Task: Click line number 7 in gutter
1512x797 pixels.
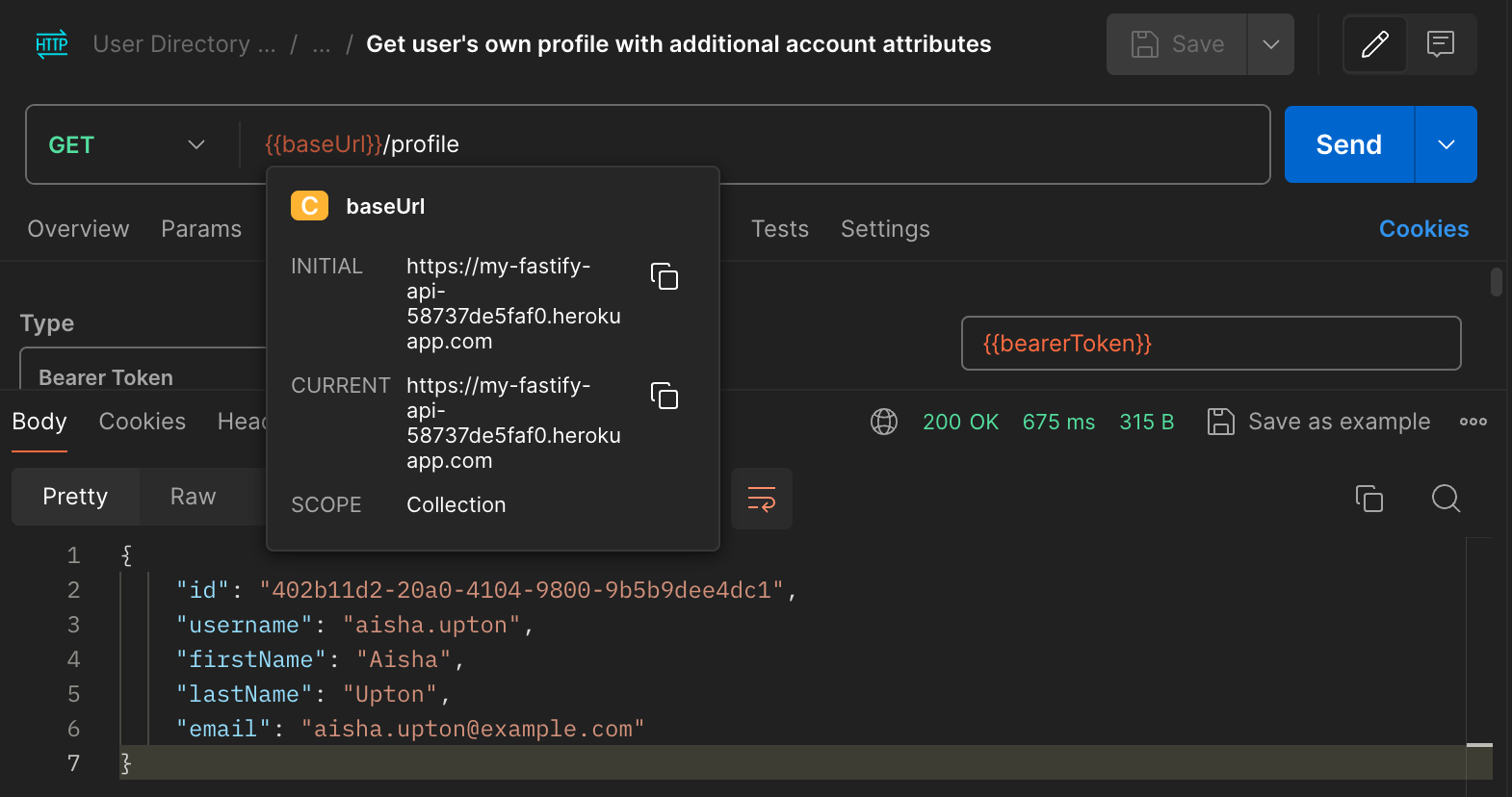Action: pyautogui.click(x=74, y=763)
